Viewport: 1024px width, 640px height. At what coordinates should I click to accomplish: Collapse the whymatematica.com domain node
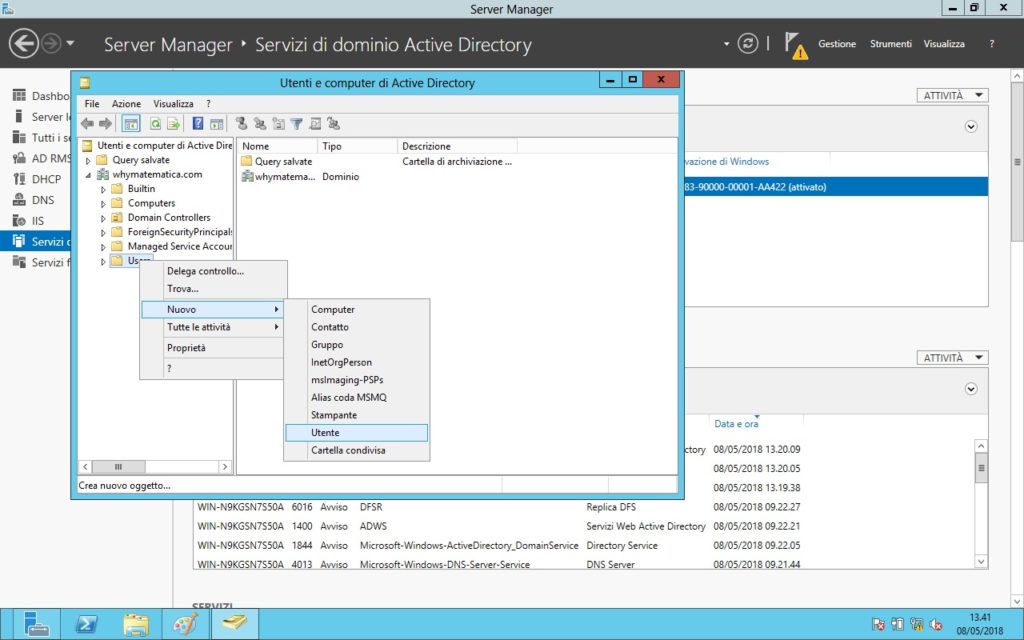pos(88,175)
